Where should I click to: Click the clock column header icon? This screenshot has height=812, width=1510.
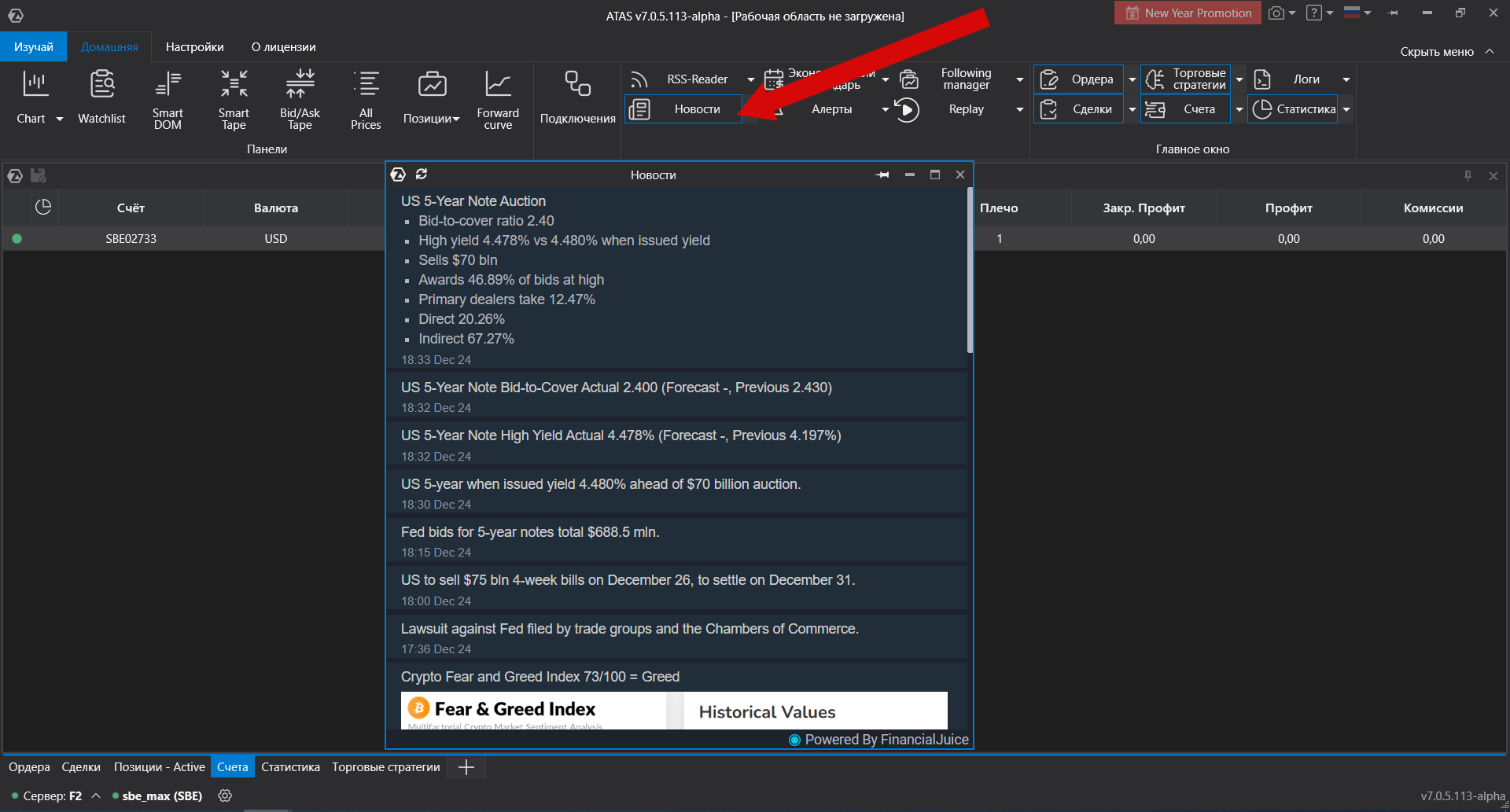tap(43, 207)
